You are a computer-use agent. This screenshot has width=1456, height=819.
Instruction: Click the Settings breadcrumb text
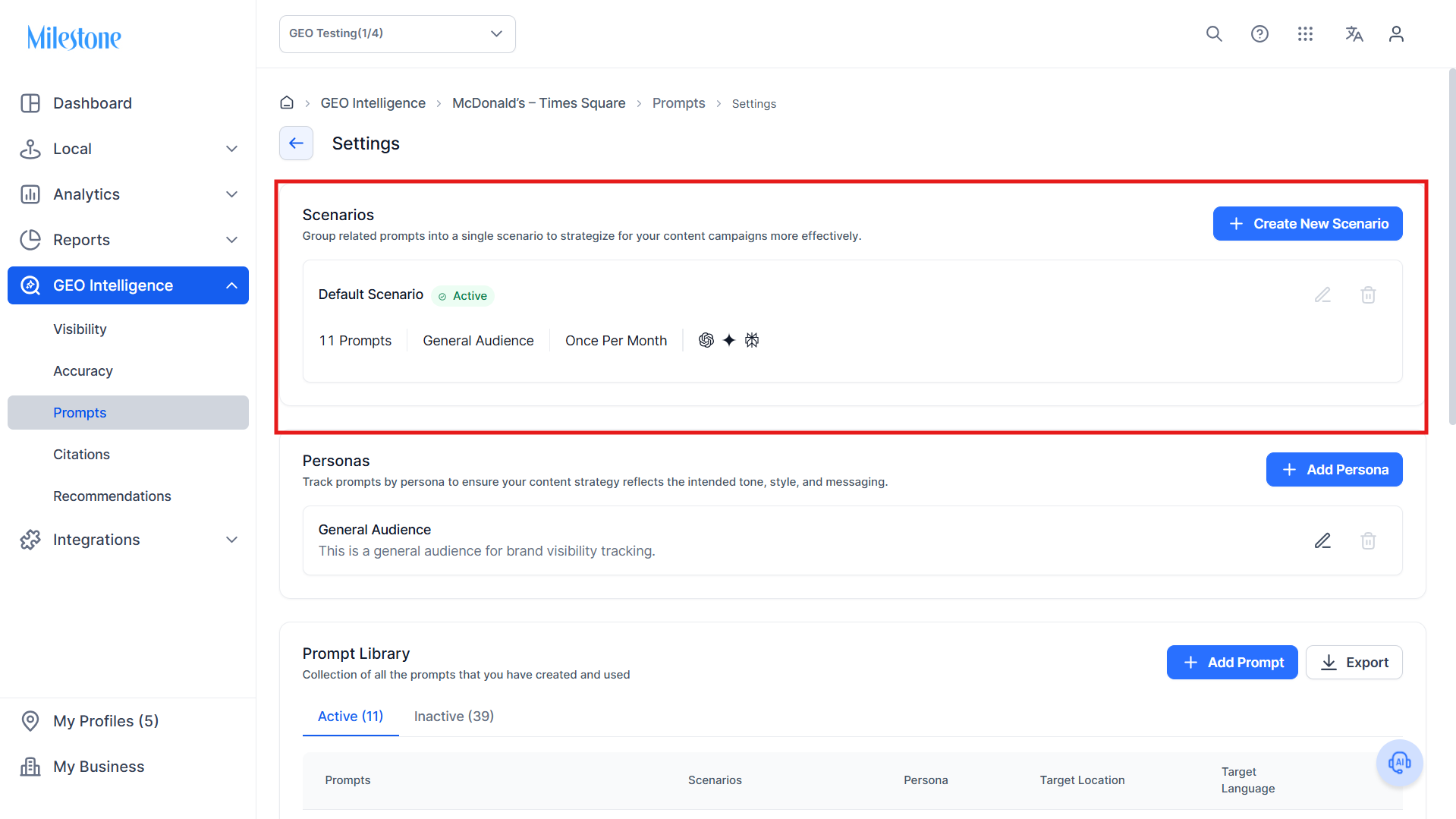click(754, 104)
